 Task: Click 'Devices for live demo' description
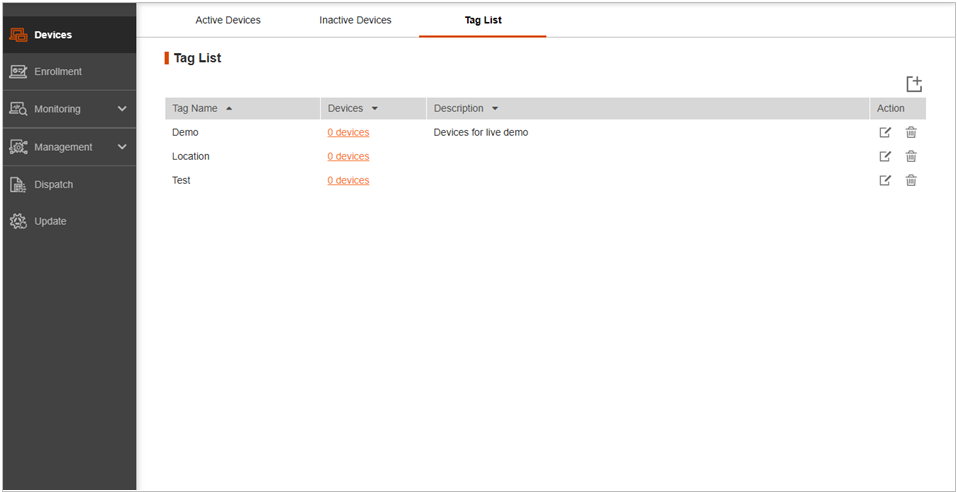tap(481, 132)
